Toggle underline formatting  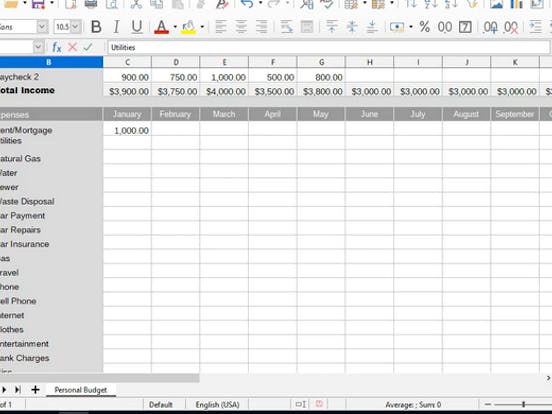[137, 27]
